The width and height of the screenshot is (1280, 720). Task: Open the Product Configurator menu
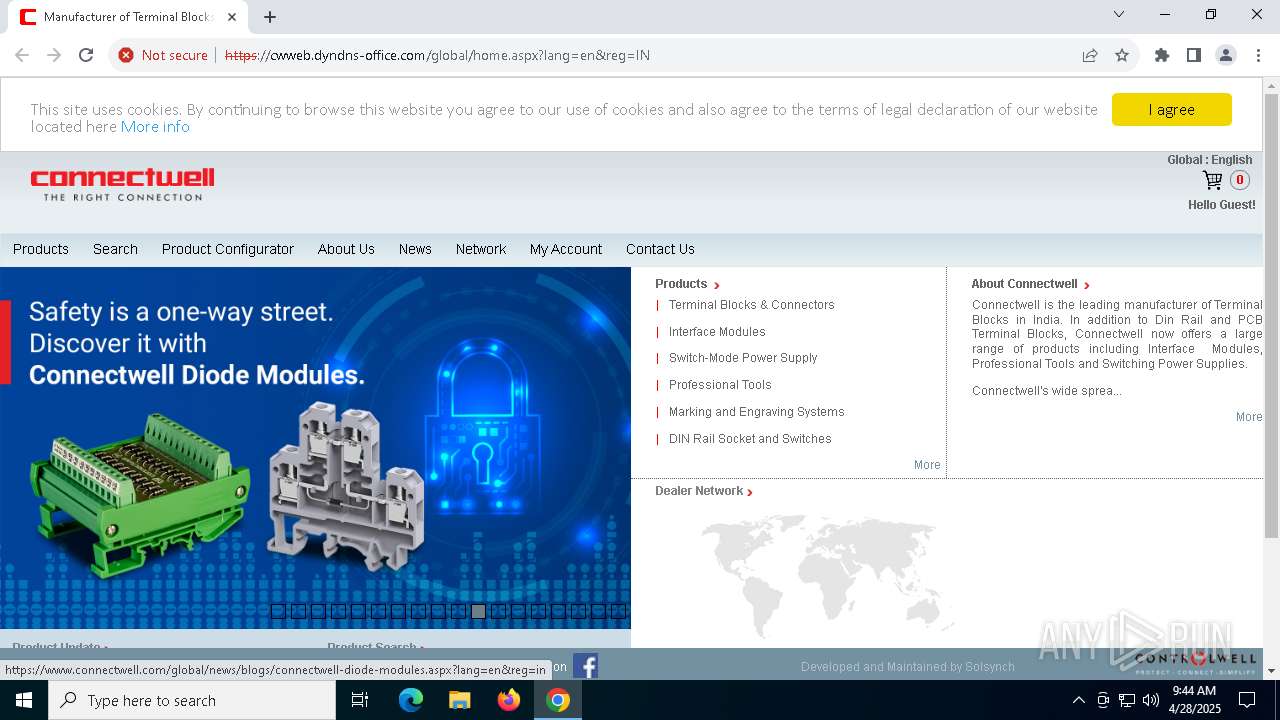pyautogui.click(x=228, y=249)
